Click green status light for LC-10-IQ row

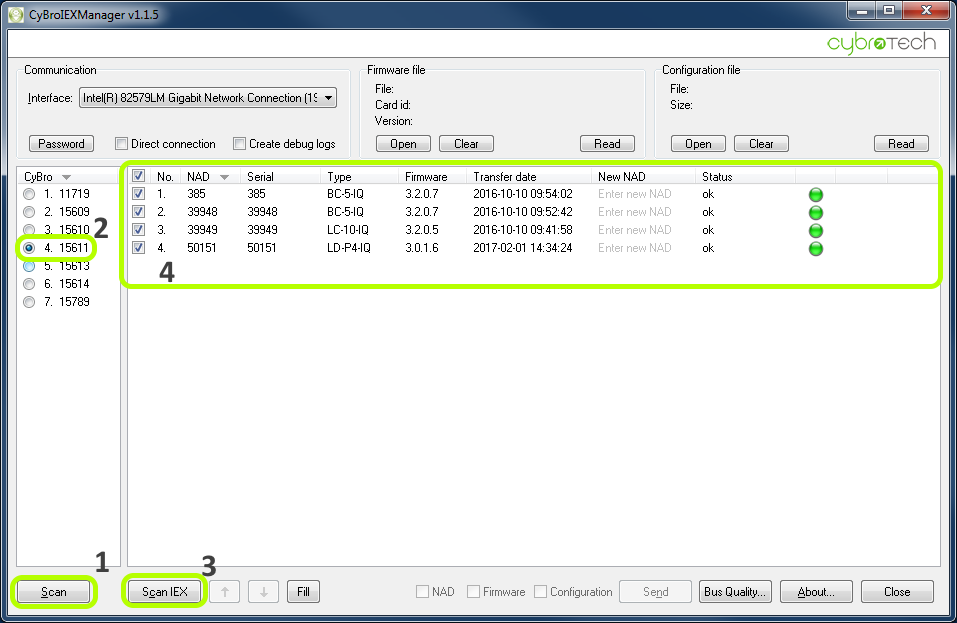[x=815, y=231]
